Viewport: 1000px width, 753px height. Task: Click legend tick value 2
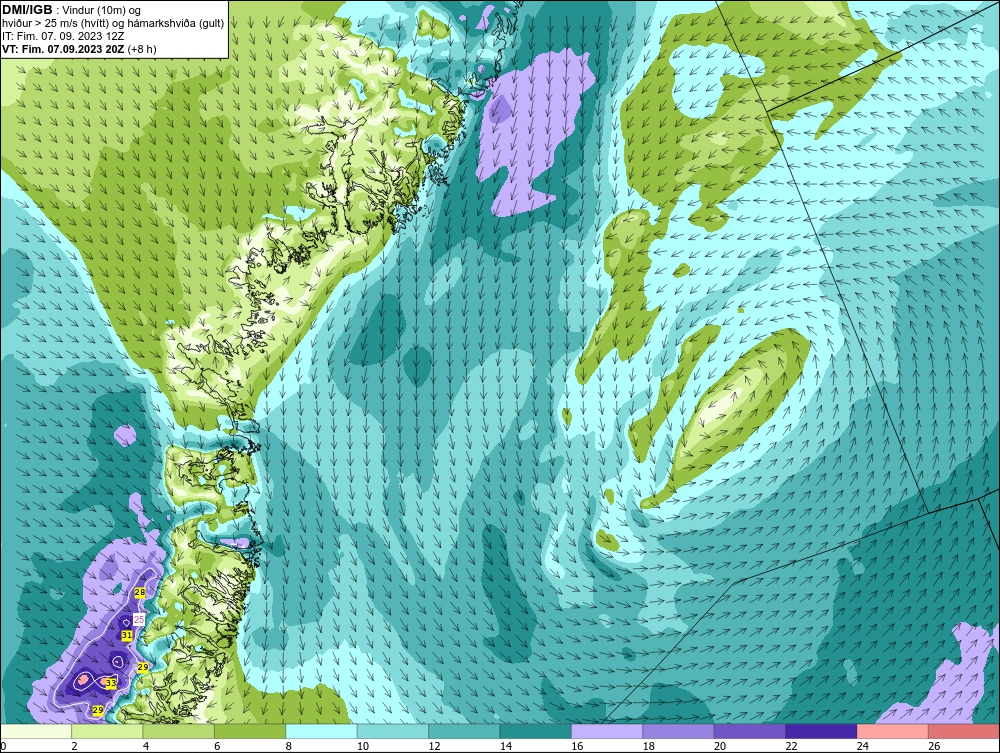(x=75, y=746)
